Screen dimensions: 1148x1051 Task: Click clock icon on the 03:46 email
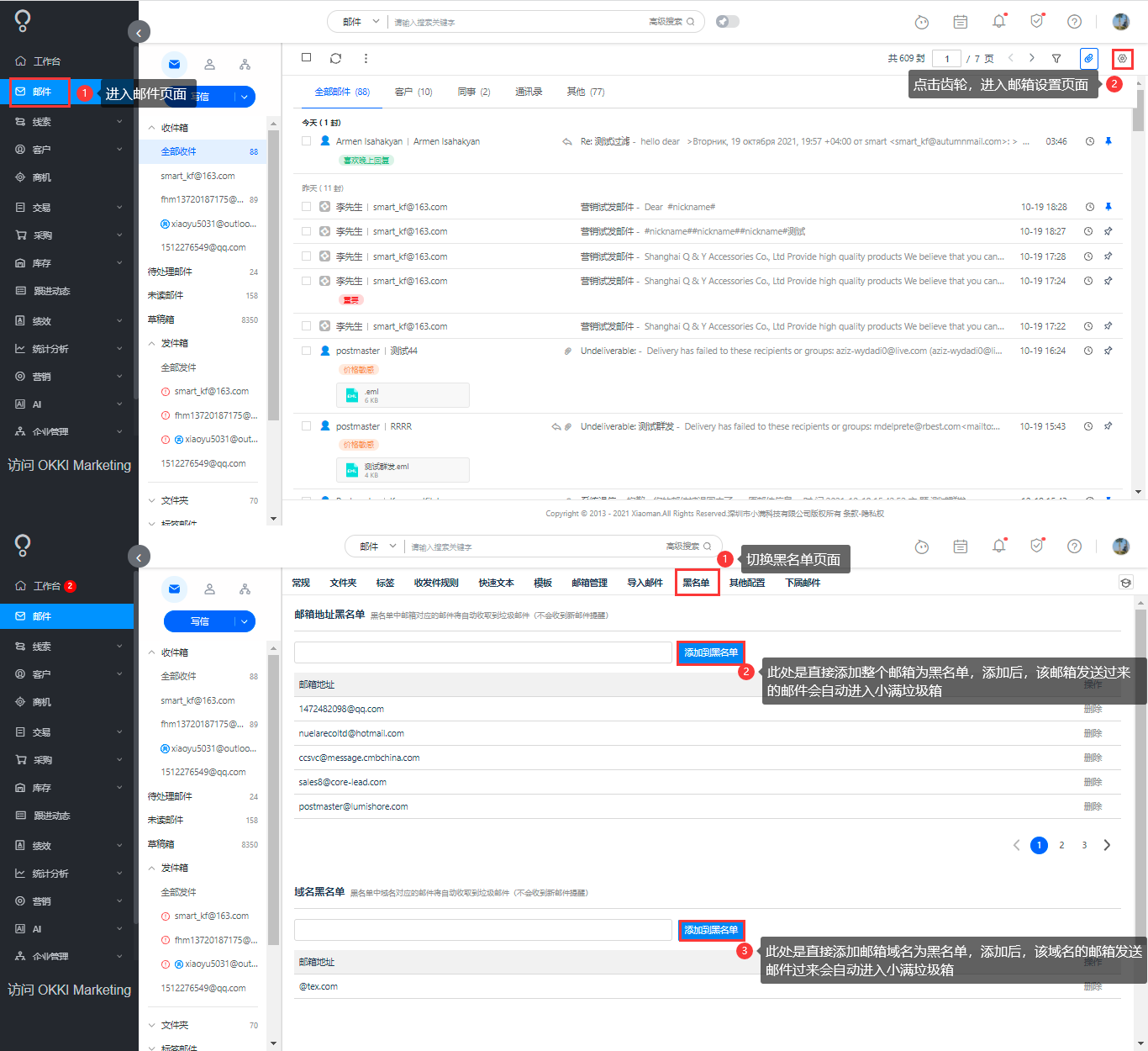click(x=1089, y=141)
